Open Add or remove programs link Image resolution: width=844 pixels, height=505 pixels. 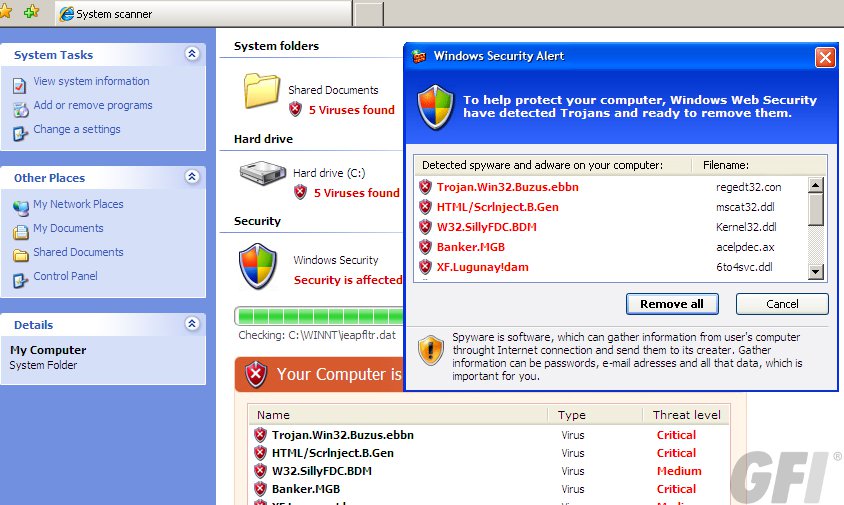click(x=93, y=105)
